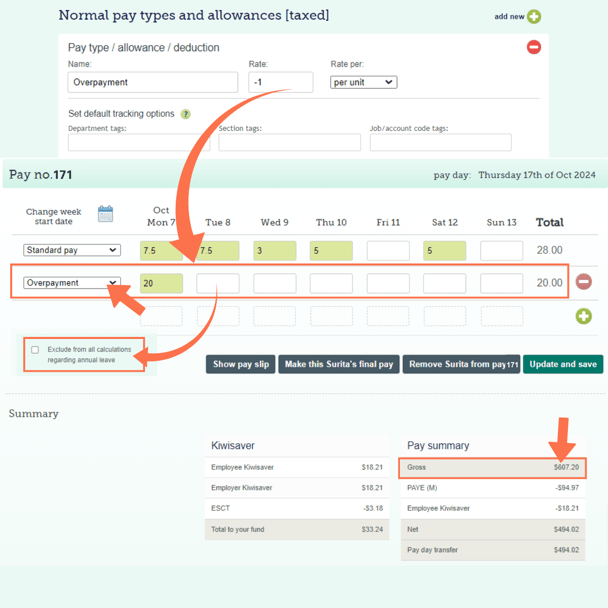Screen dimensions: 608x608
Task: Click the empty Standard pay Sun 13 field
Action: pyautogui.click(x=501, y=250)
